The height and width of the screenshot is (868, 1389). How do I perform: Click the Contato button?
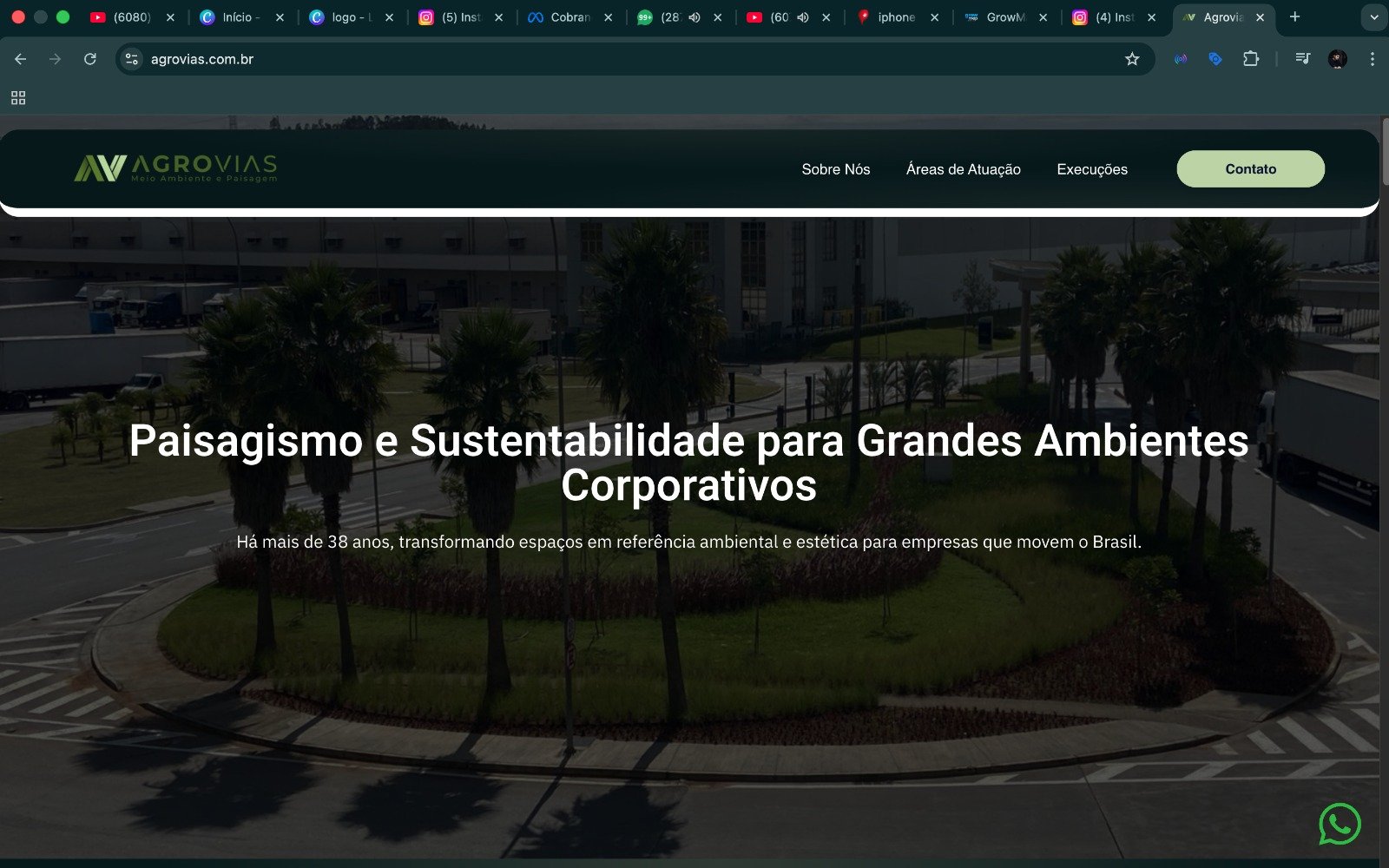[1250, 168]
